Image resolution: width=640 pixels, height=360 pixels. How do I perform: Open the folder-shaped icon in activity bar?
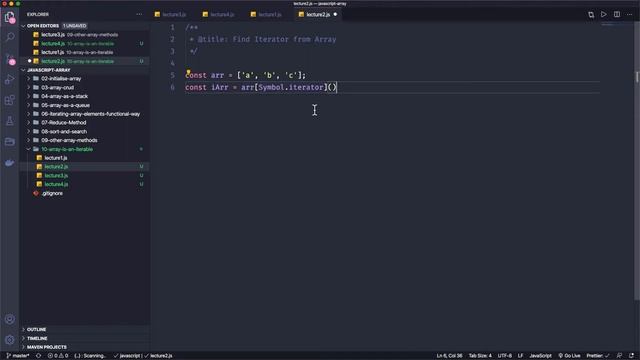(x=9, y=142)
